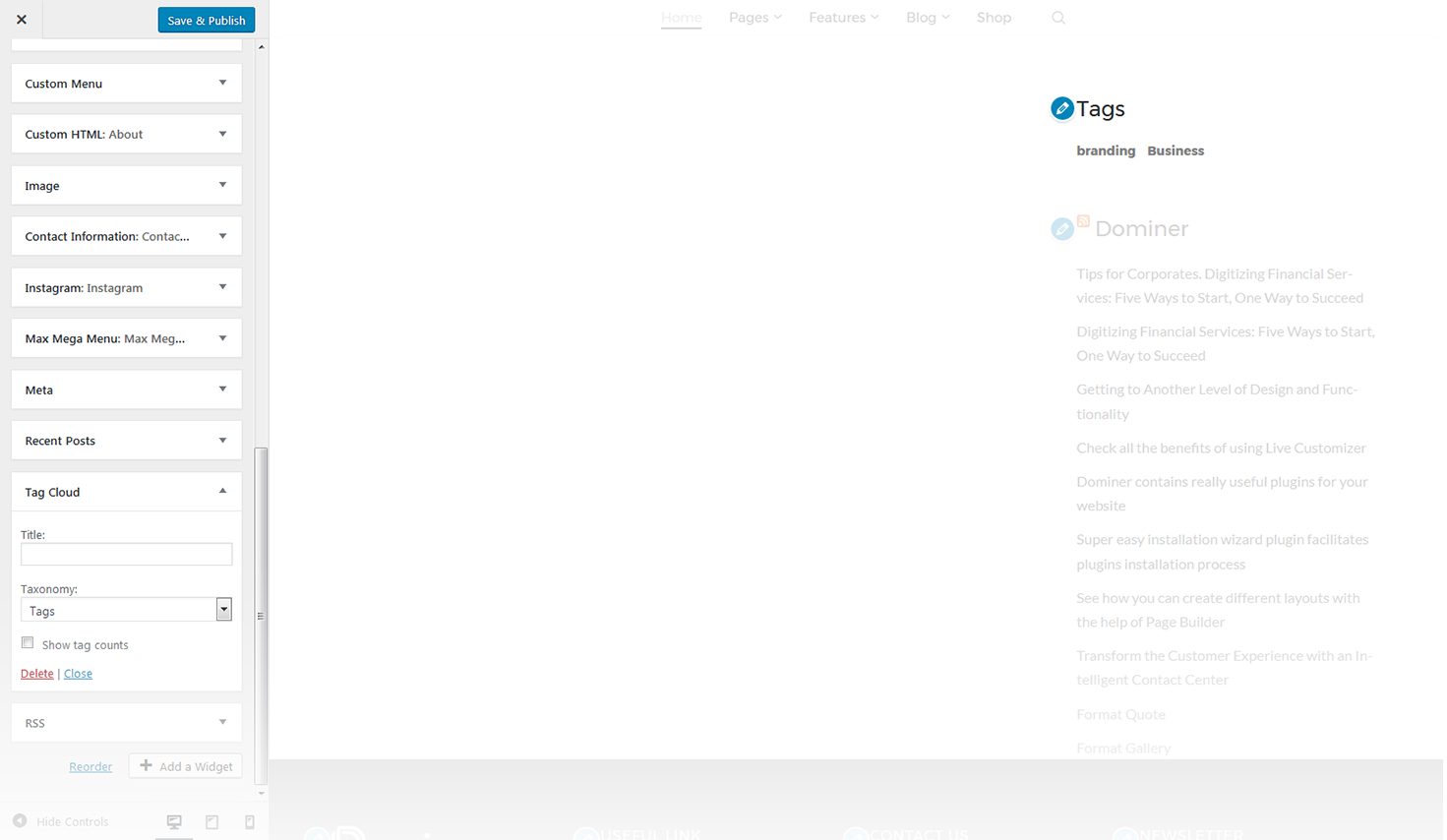1447x840 pixels.
Task: Expand the Custom Menu widget
Action: click(x=126, y=84)
